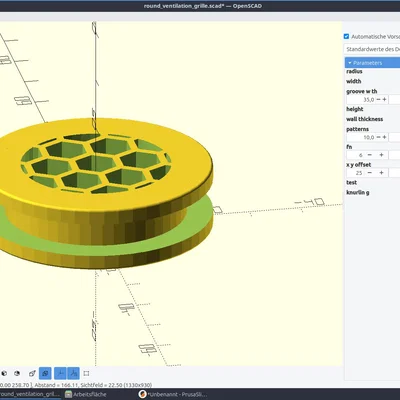This screenshot has height=400, width=400.
Task: Decrease the patterns value with minus
Action: 378,137
